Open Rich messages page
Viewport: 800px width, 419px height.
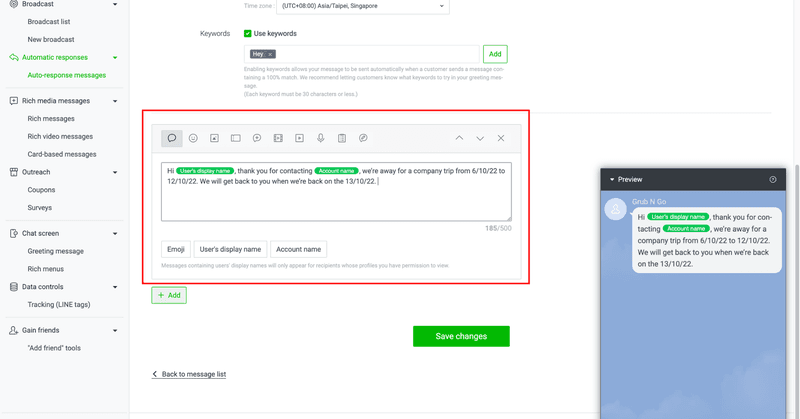[x=51, y=118]
